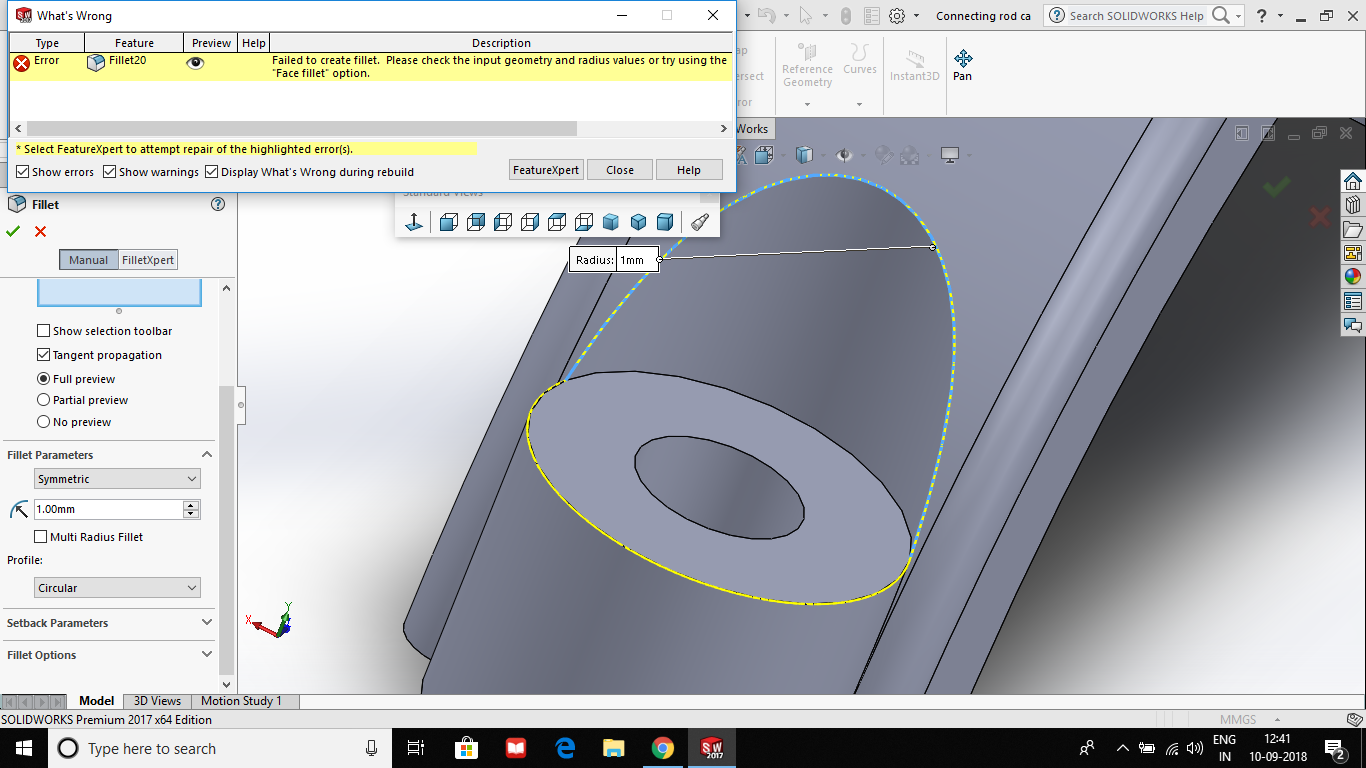Image resolution: width=1366 pixels, height=768 pixels.
Task: Select the Isometric view cube icon
Action: (x=611, y=222)
